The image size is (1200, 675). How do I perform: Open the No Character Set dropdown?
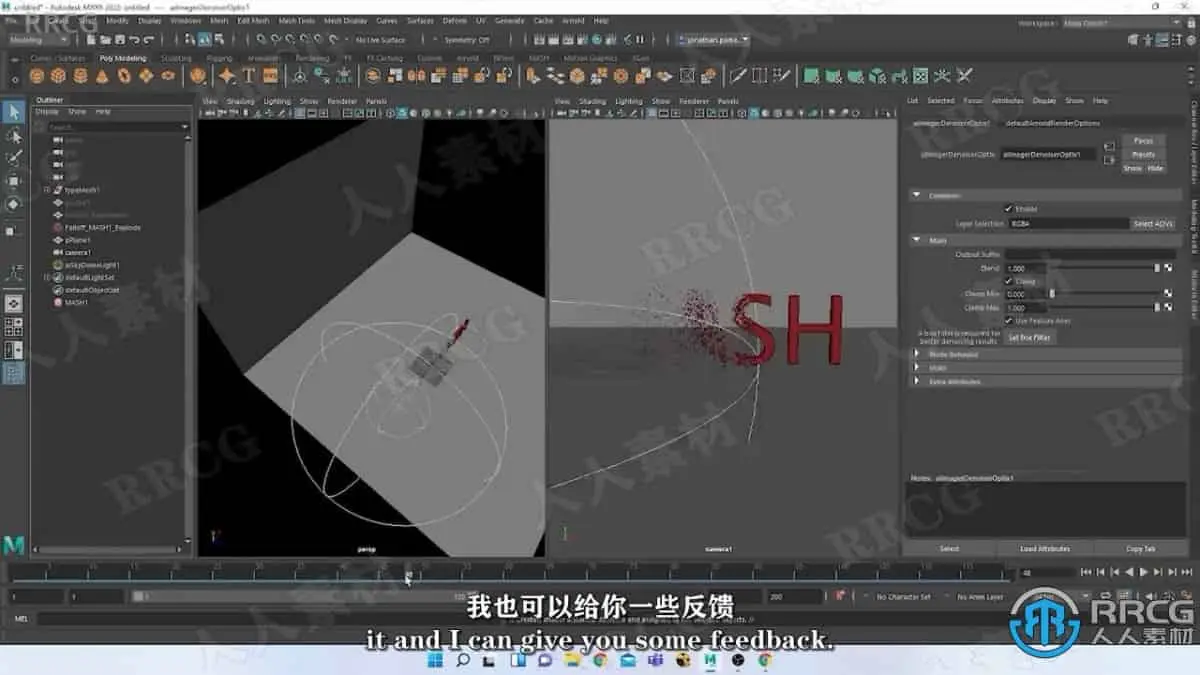coord(903,596)
